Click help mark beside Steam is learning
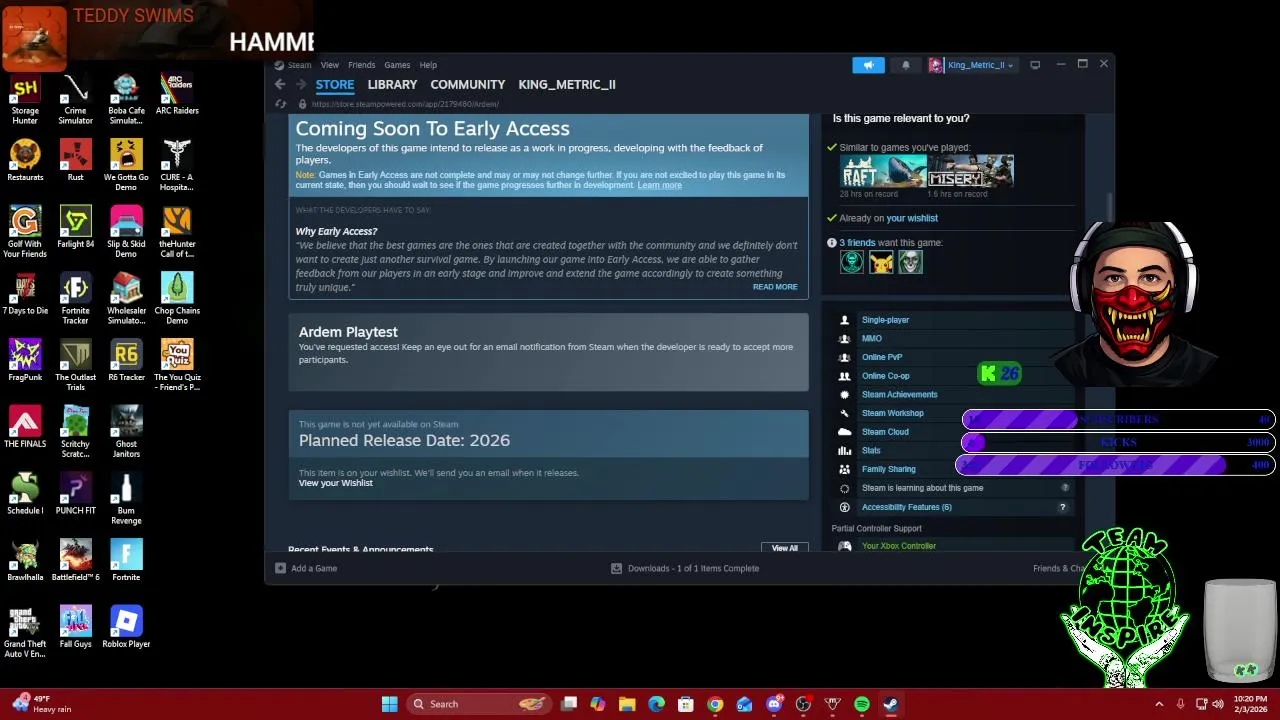The width and height of the screenshot is (1280, 720). (x=1065, y=488)
